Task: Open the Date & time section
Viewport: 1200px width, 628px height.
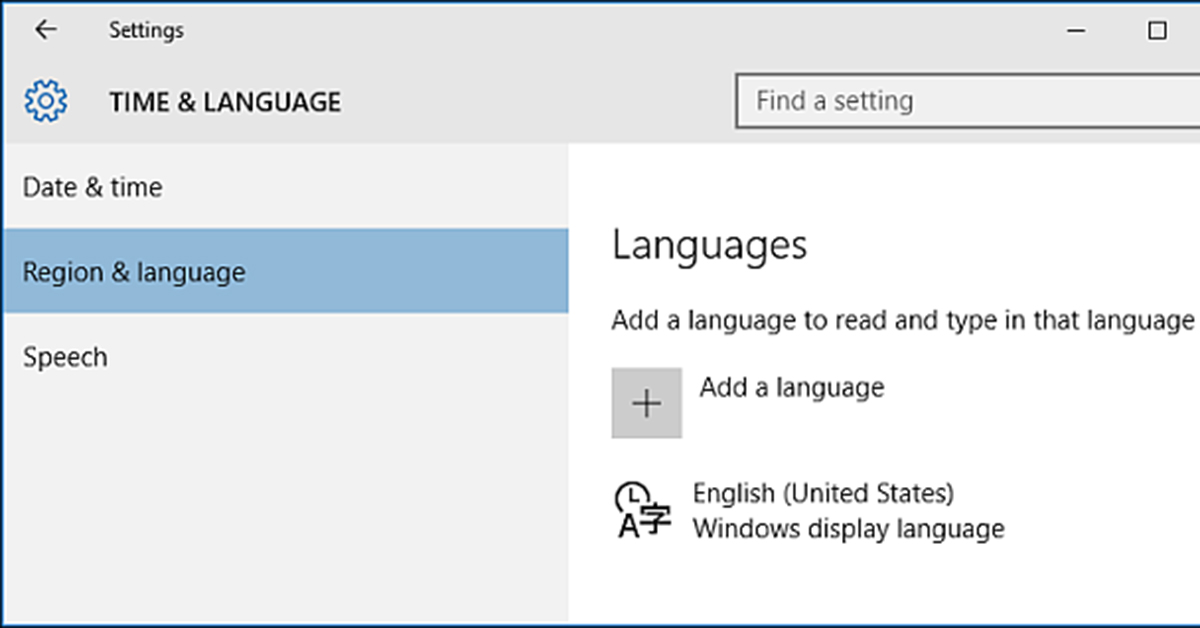Action: pos(92,187)
